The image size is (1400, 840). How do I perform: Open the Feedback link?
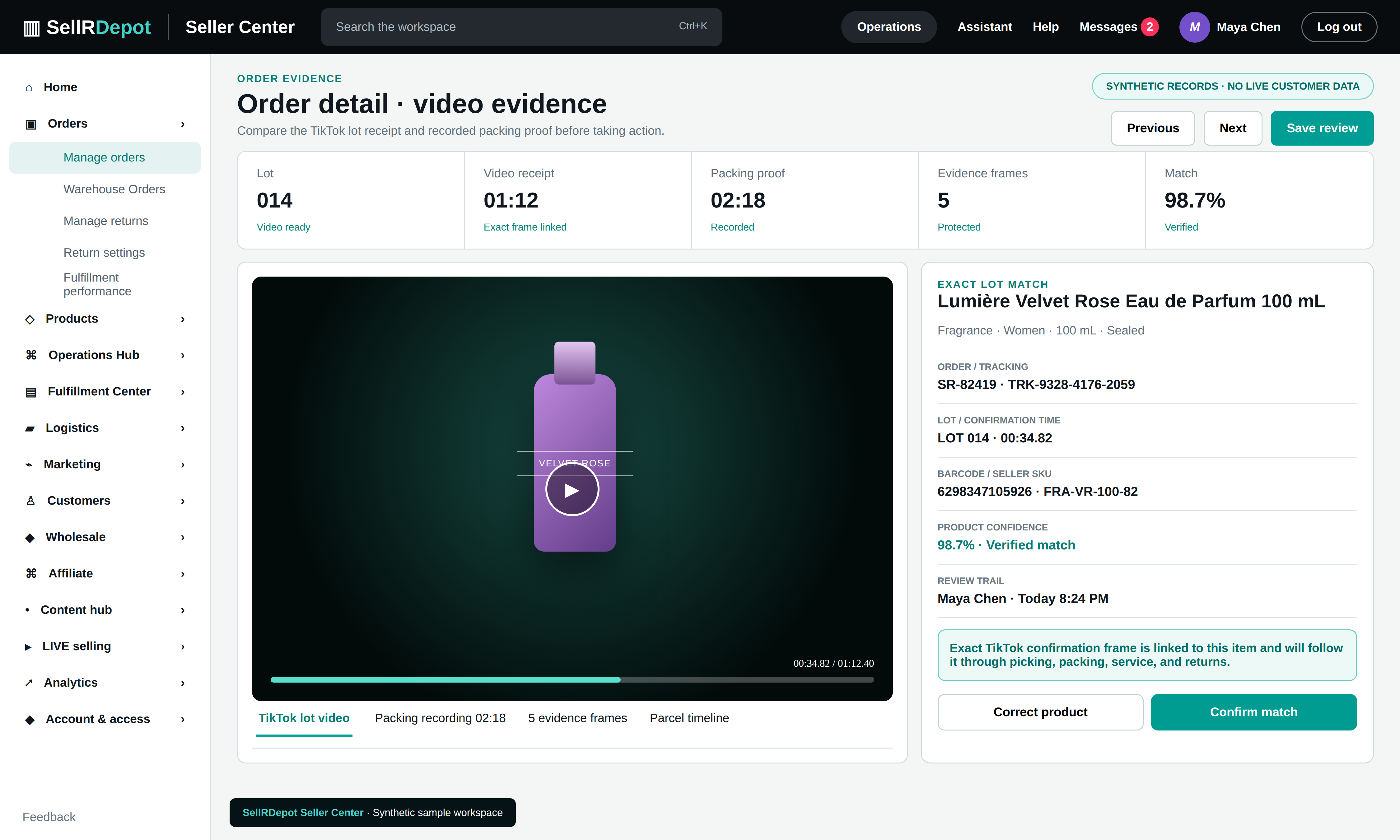(x=49, y=817)
